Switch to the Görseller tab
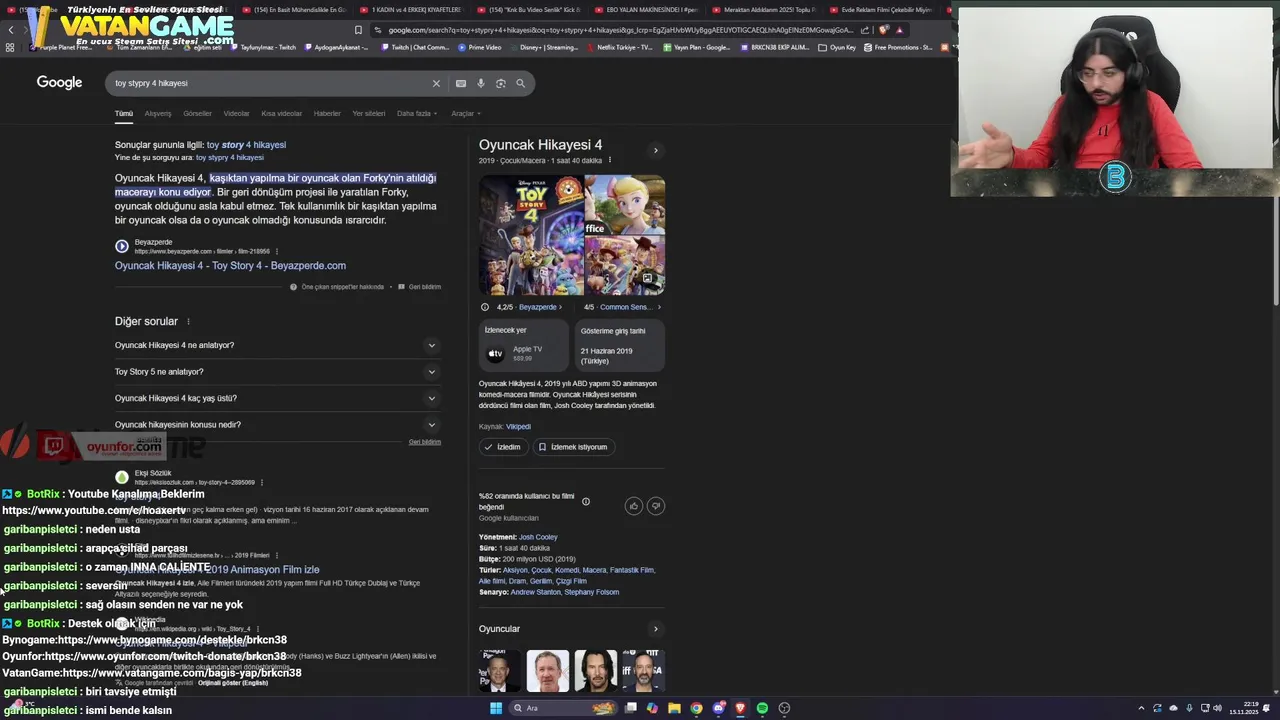This screenshot has width=1280, height=720. 197,113
